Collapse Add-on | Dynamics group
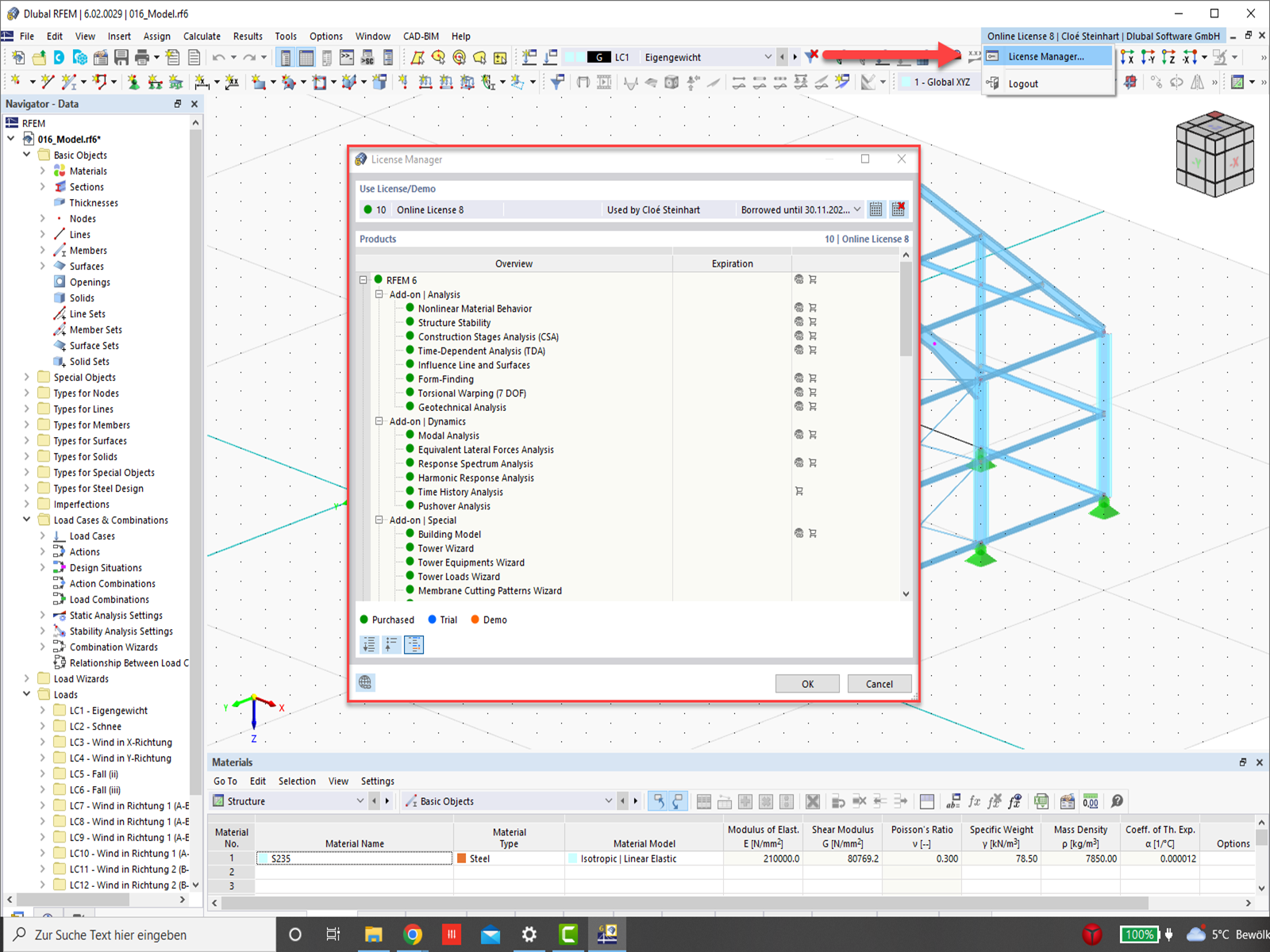 pyautogui.click(x=379, y=421)
